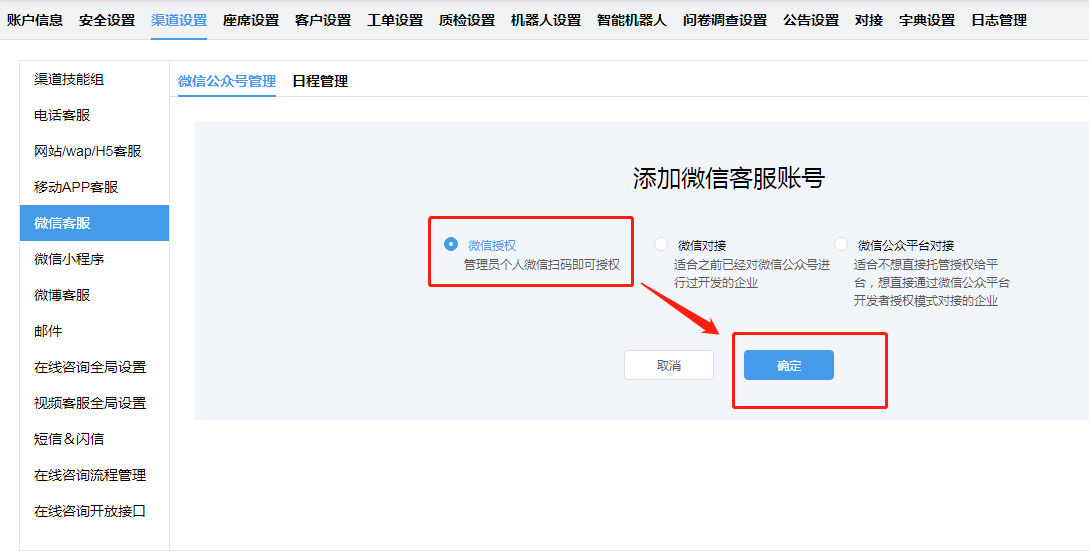The height and width of the screenshot is (560, 1089).
Task: Open 微博客服 in the sidebar
Action: [94, 295]
